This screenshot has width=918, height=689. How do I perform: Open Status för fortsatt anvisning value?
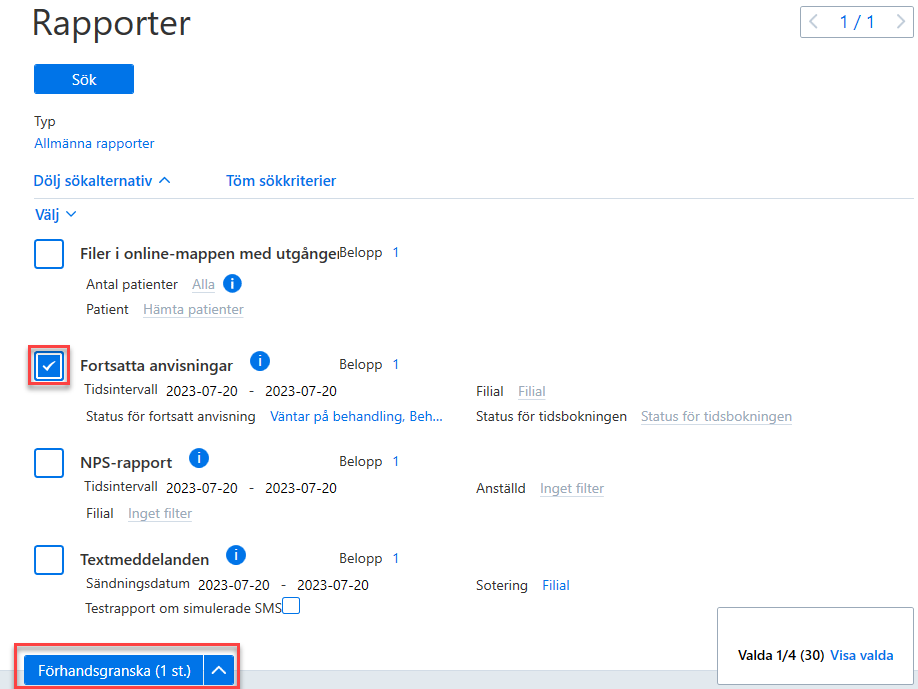tap(356, 416)
